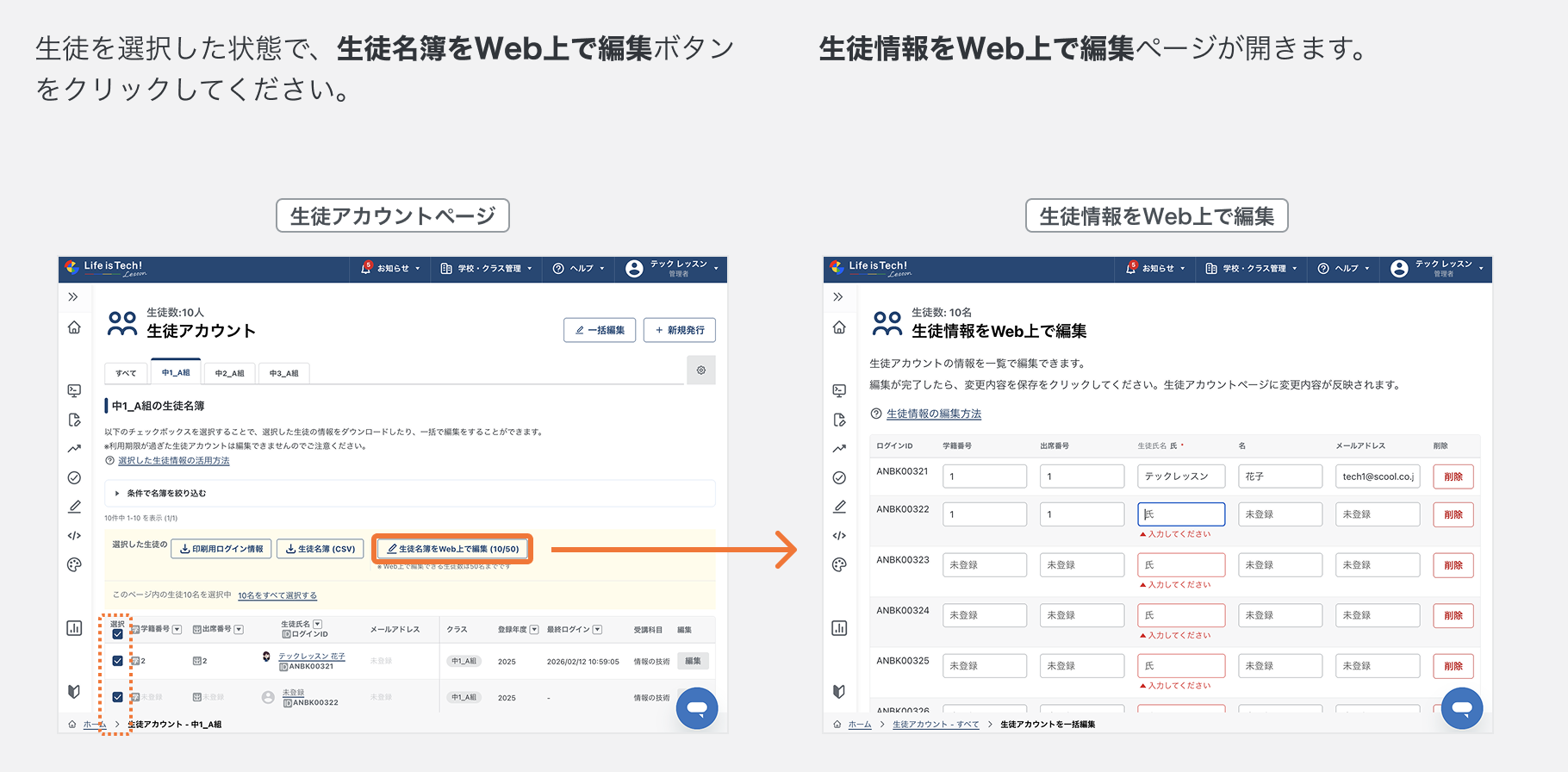Image resolution: width=1568 pixels, height=772 pixels.
Task: Open the settings gear on the student account page
Action: tap(700, 370)
